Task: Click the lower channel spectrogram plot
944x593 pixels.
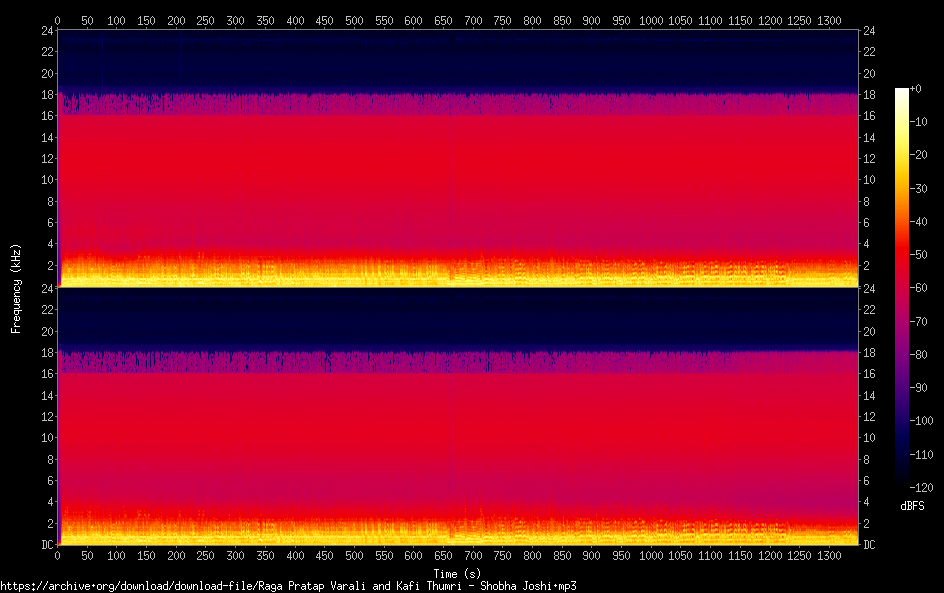Action: coord(458,416)
